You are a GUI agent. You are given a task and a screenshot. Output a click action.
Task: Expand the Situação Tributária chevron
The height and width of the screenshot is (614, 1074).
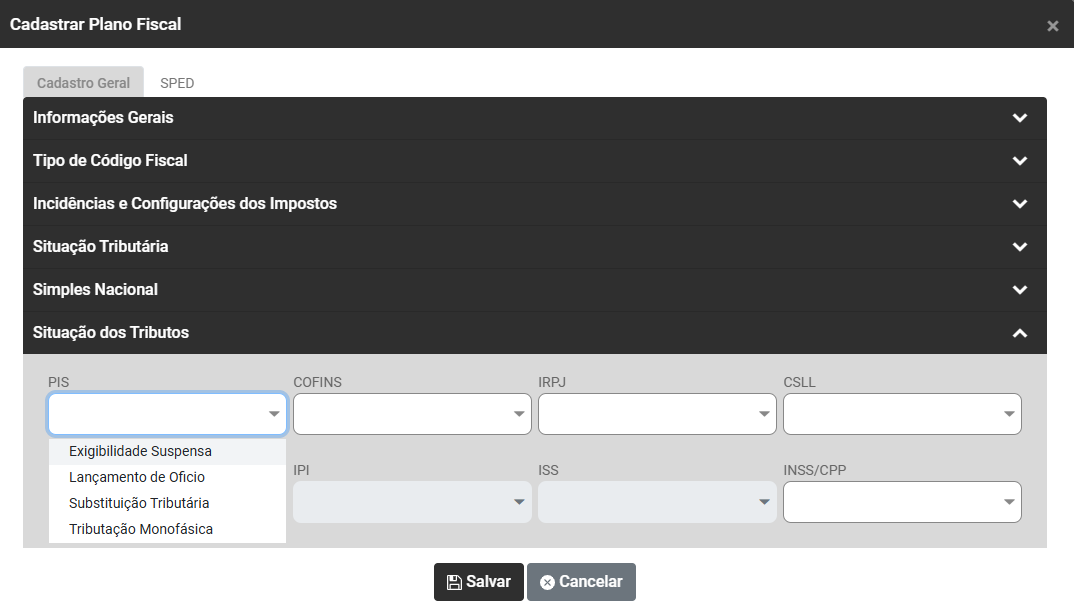[x=1019, y=247]
